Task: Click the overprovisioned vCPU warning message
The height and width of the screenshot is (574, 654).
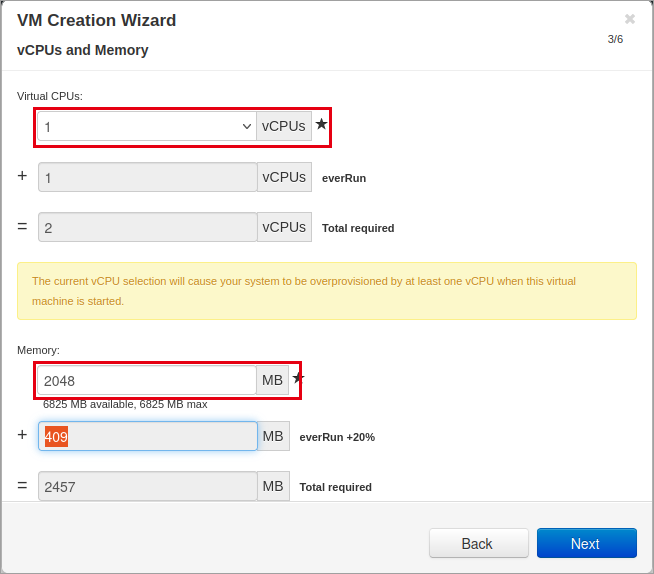Action: pos(327,291)
